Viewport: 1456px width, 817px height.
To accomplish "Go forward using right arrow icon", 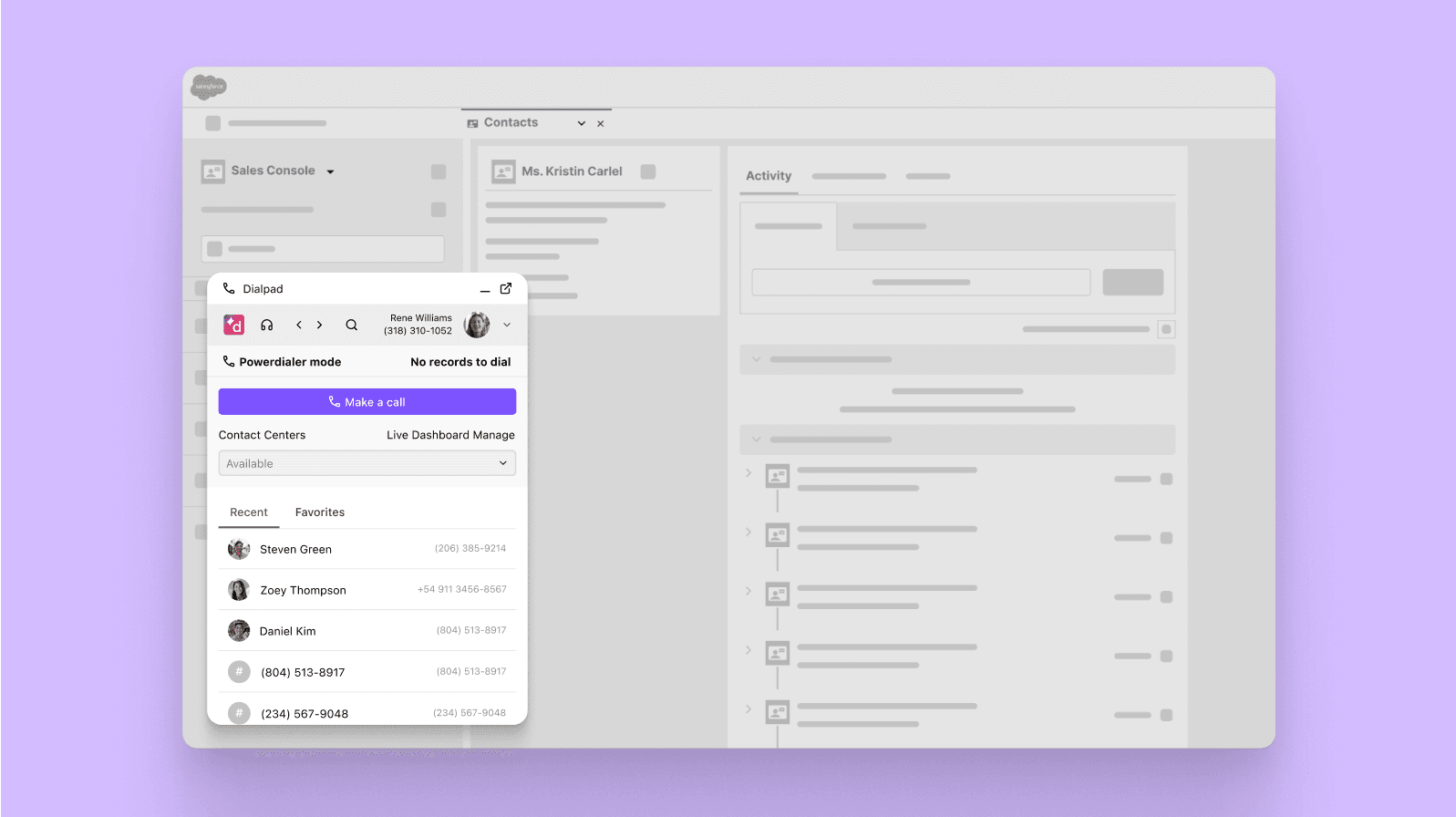I will 319,325.
